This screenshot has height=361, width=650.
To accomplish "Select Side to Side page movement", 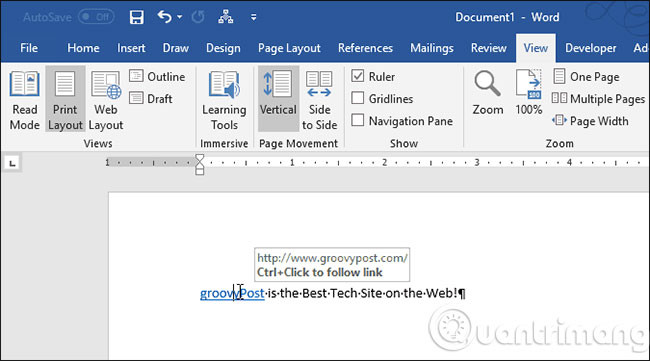I will point(319,100).
